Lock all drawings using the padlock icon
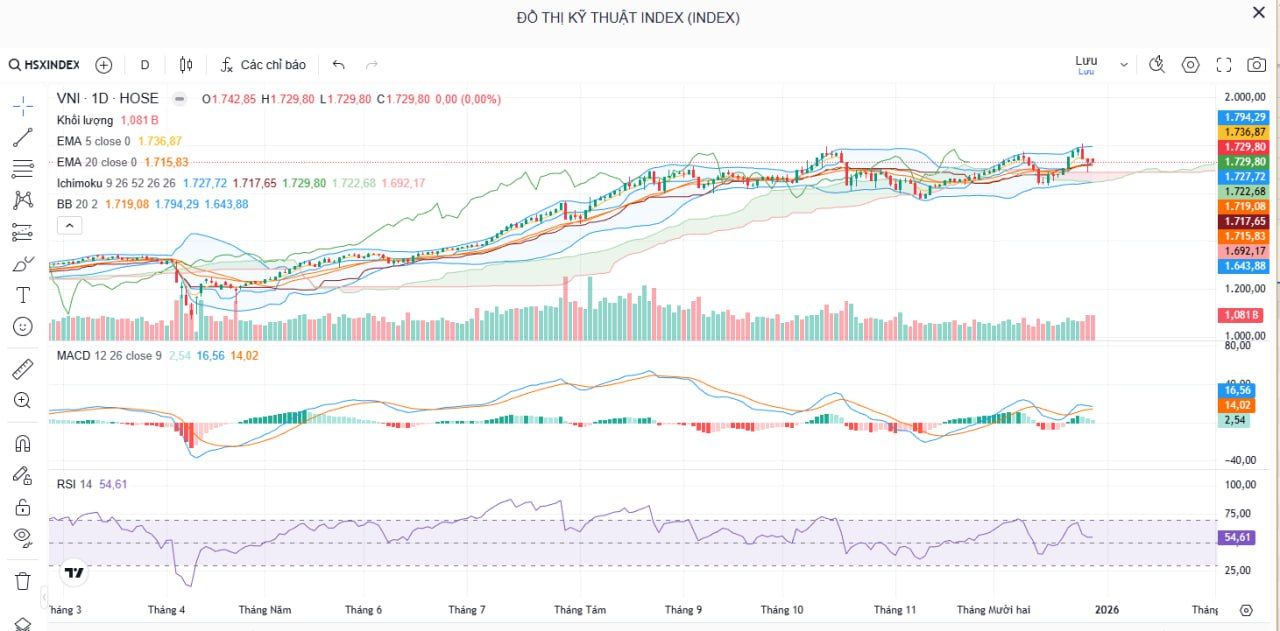Screen dimensions: 1280x631 click(21, 507)
